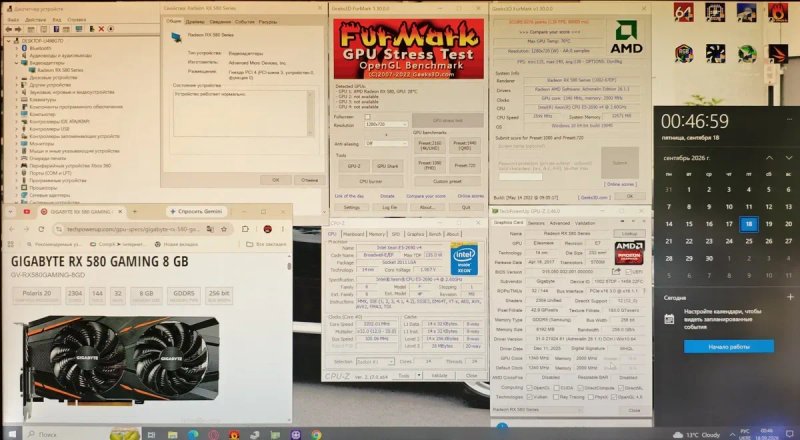Switch to Memory tab in CPU-Z
Viewport: 800px width, 440px height.
(377, 234)
